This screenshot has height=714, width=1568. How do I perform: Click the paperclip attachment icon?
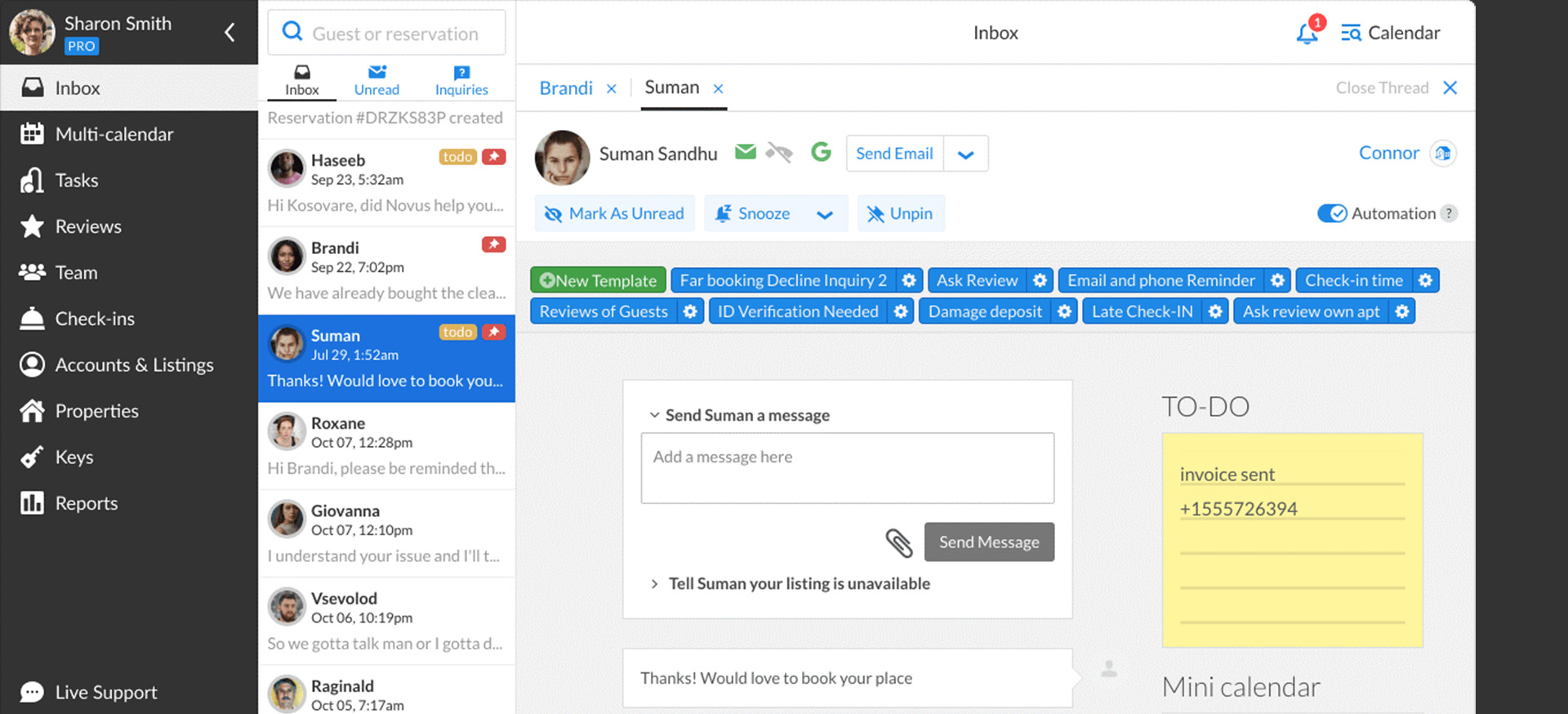(898, 542)
